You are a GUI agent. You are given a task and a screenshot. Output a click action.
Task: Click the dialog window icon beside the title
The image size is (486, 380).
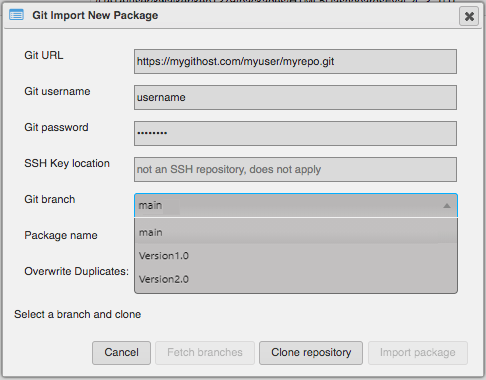click(16, 15)
